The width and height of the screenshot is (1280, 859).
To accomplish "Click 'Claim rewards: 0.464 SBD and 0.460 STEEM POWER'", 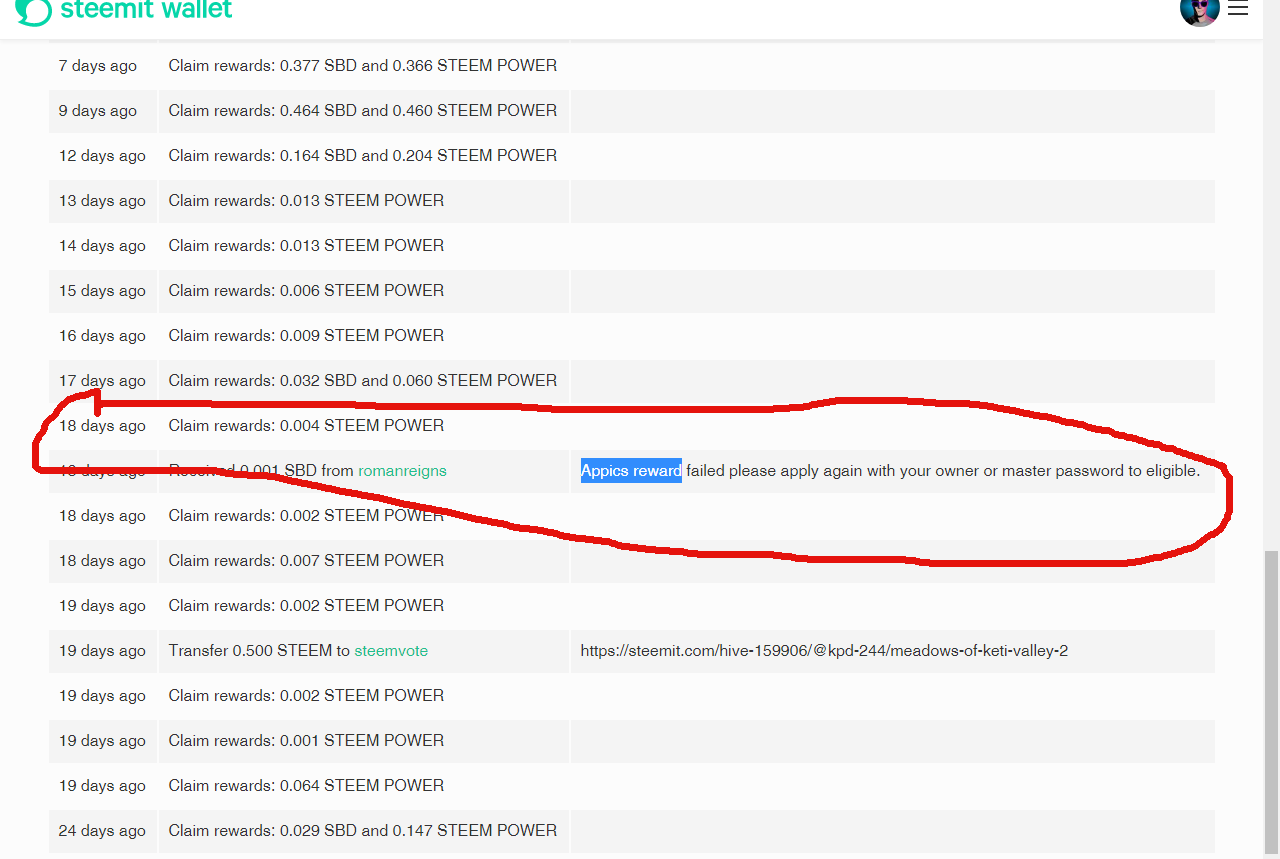I will point(363,110).
